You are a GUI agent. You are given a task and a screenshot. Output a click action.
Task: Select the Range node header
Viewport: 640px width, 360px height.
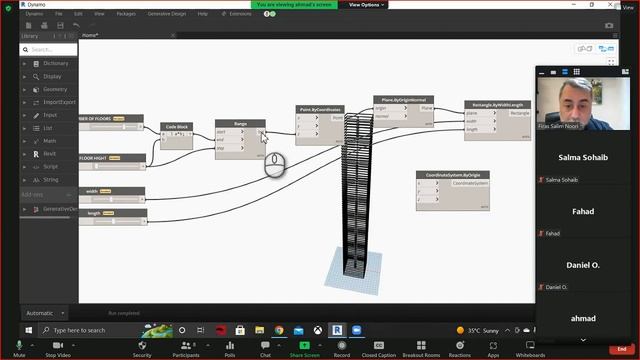[x=240, y=123]
